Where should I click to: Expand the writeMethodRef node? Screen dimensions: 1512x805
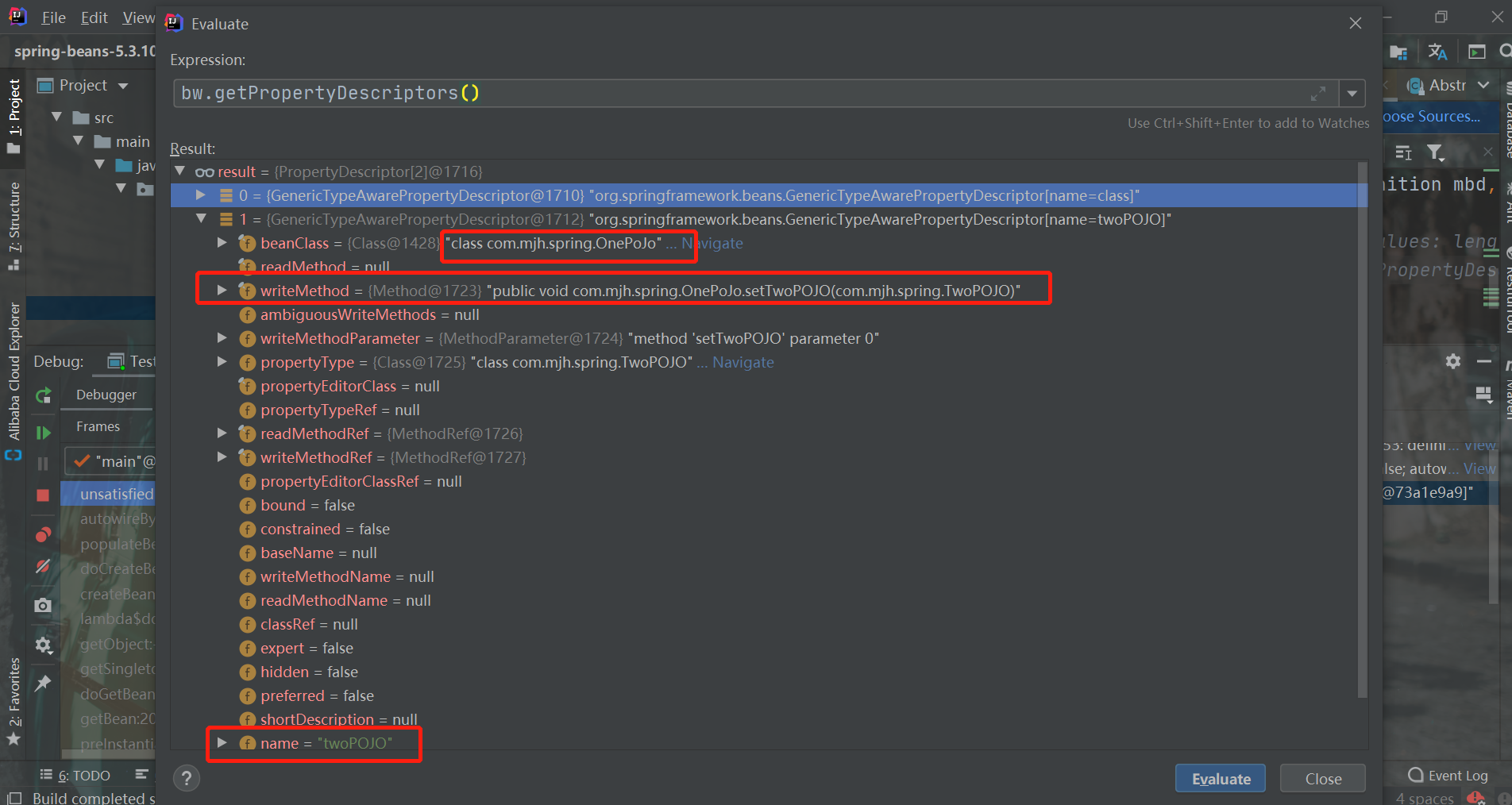(222, 457)
